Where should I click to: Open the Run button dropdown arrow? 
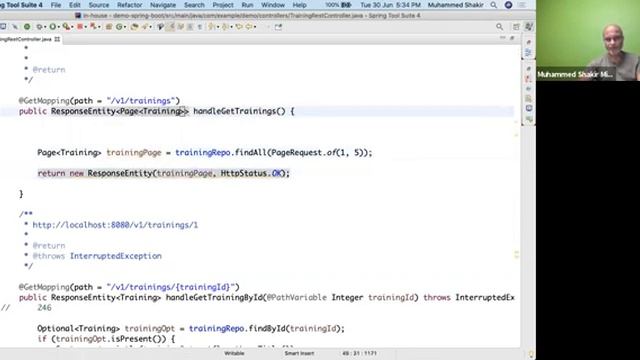pyautogui.click(x=58, y=27)
